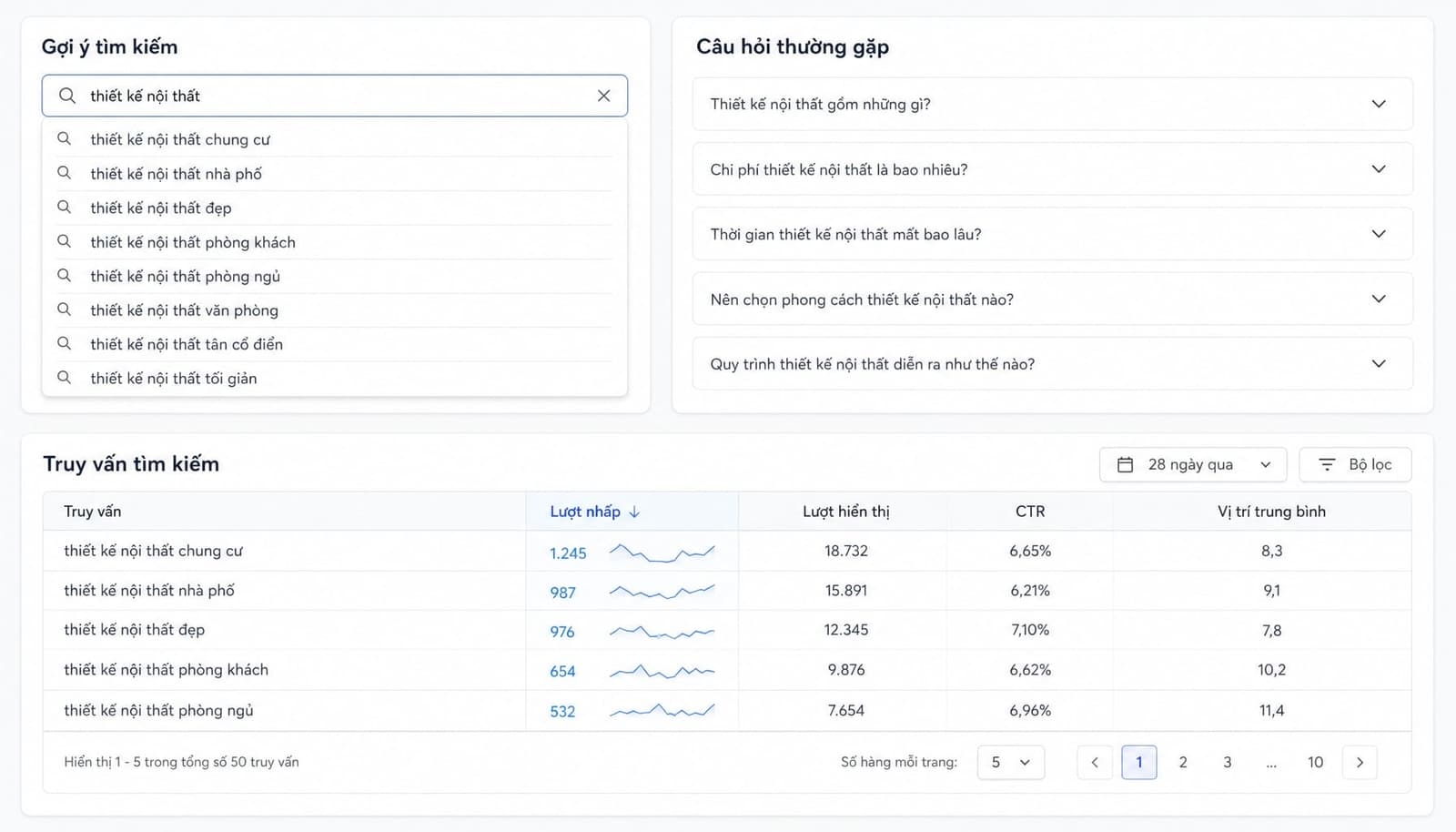Click CTR value 7,10%
This screenshot has width=1456, height=832.
click(x=1030, y=630)
